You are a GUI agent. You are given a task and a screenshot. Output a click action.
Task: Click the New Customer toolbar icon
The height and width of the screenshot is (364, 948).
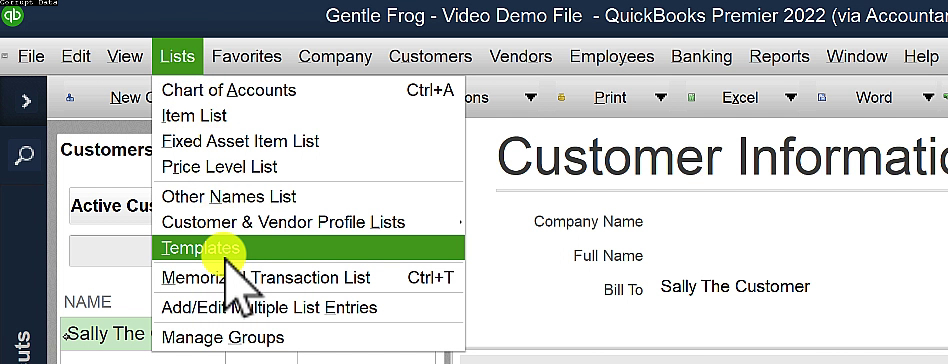coord(70,97)
